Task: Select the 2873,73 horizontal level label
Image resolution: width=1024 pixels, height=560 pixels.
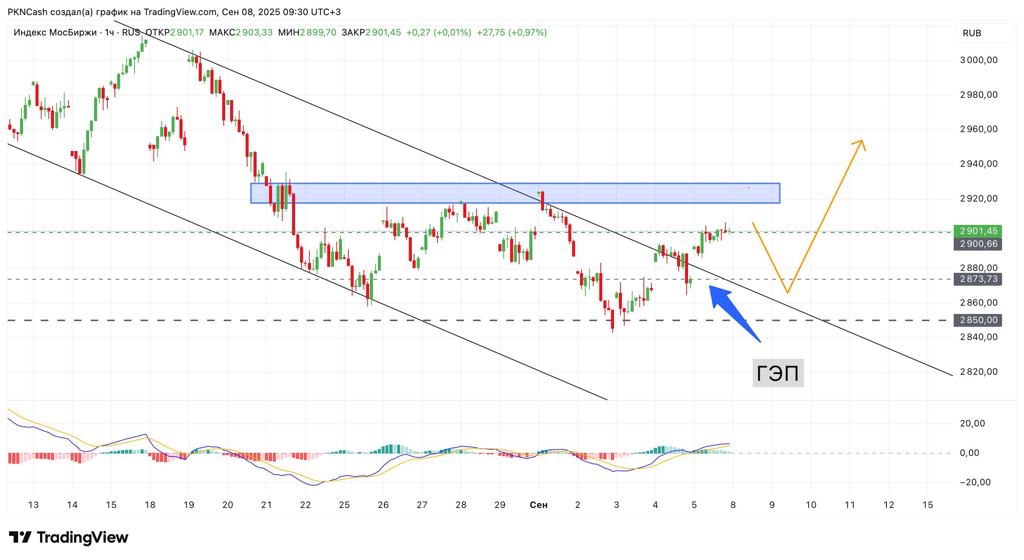Action: (977, 280)
